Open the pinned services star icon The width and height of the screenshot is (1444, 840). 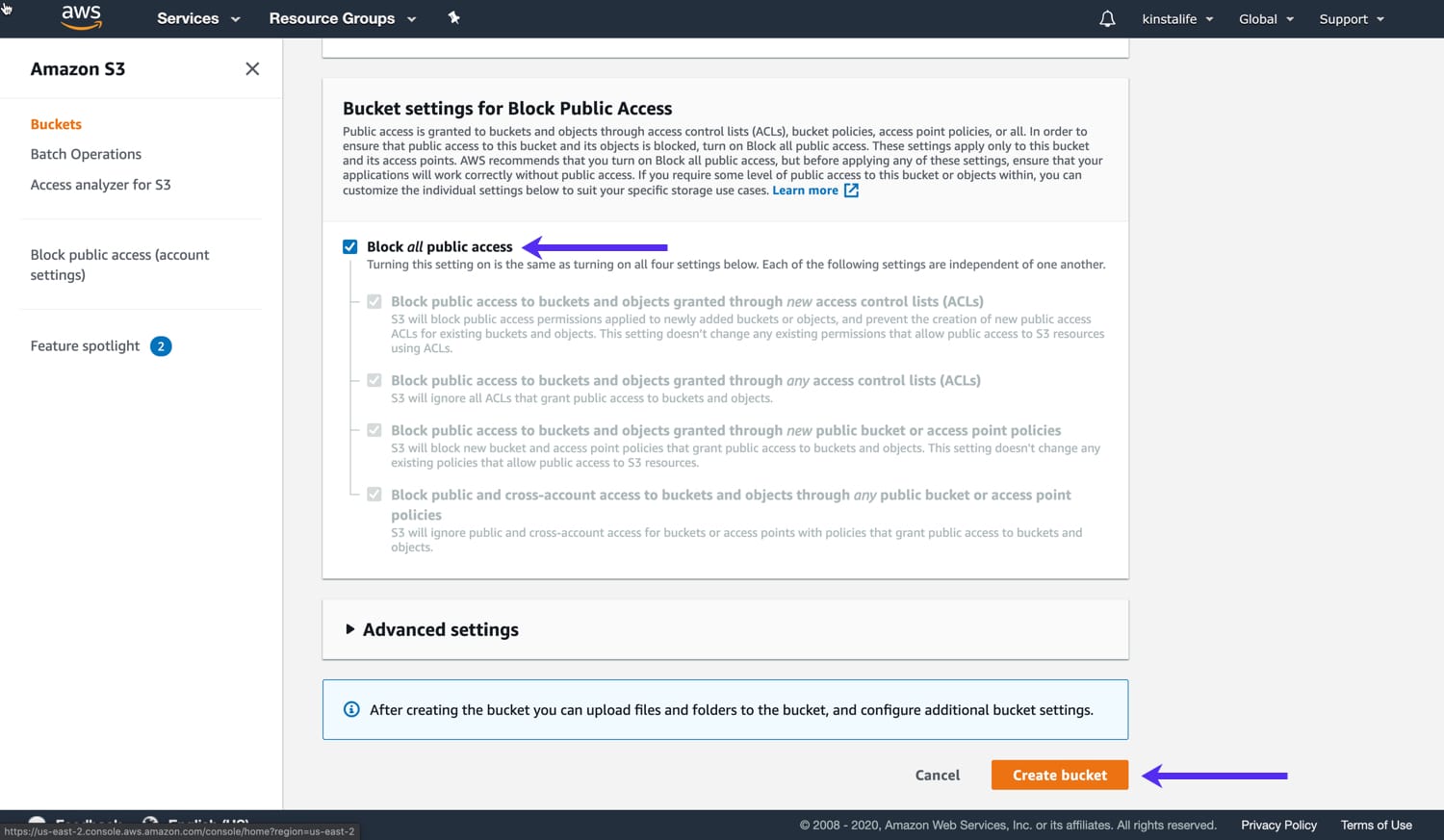coord(453,17)
